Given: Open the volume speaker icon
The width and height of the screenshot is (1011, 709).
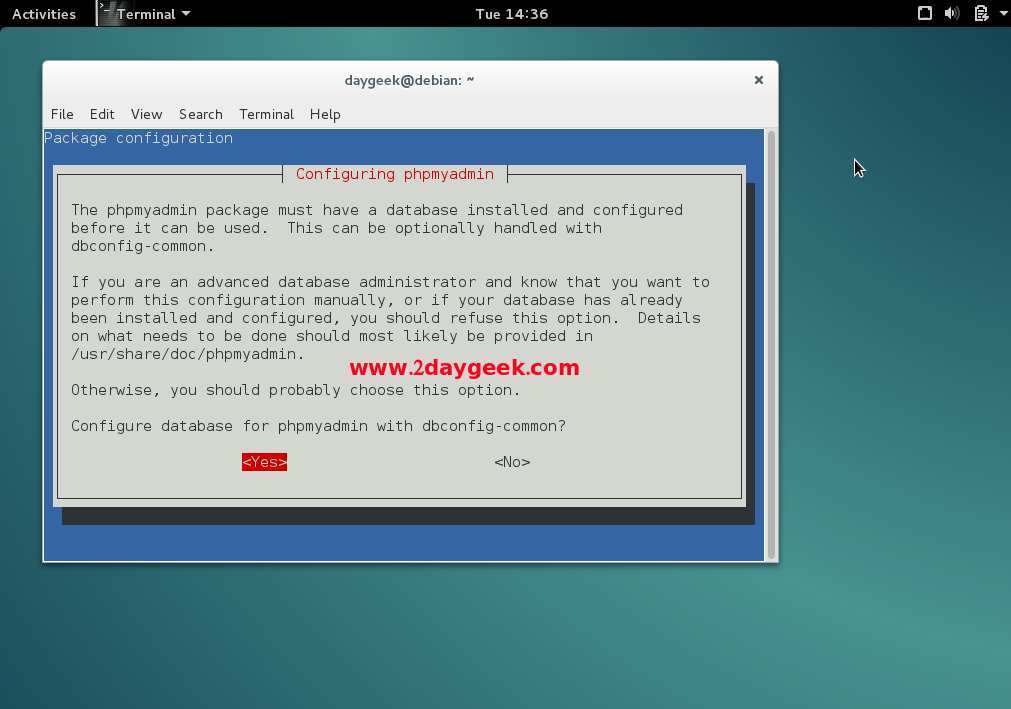Looking at the screenshot, I should point(952,13).
